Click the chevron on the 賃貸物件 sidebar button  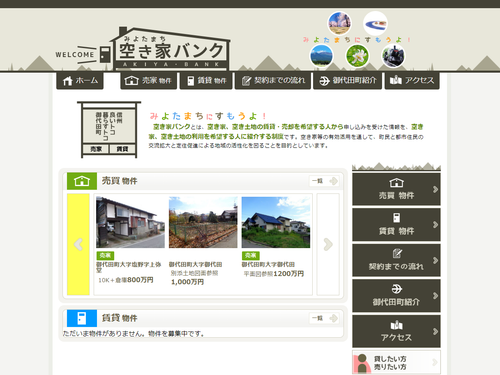[x=435, y=225]
